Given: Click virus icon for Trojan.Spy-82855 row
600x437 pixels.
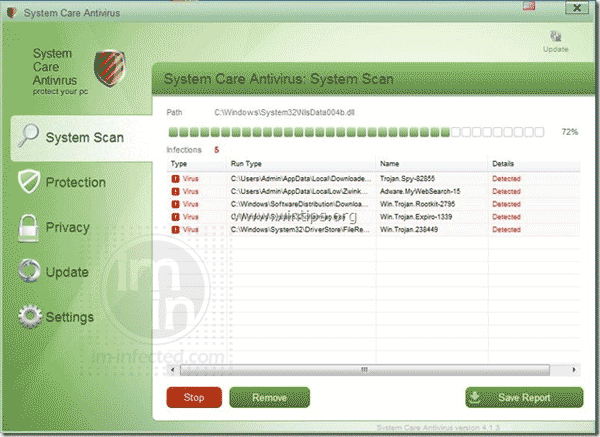Looking at the screenshot, I should point(175,179).
